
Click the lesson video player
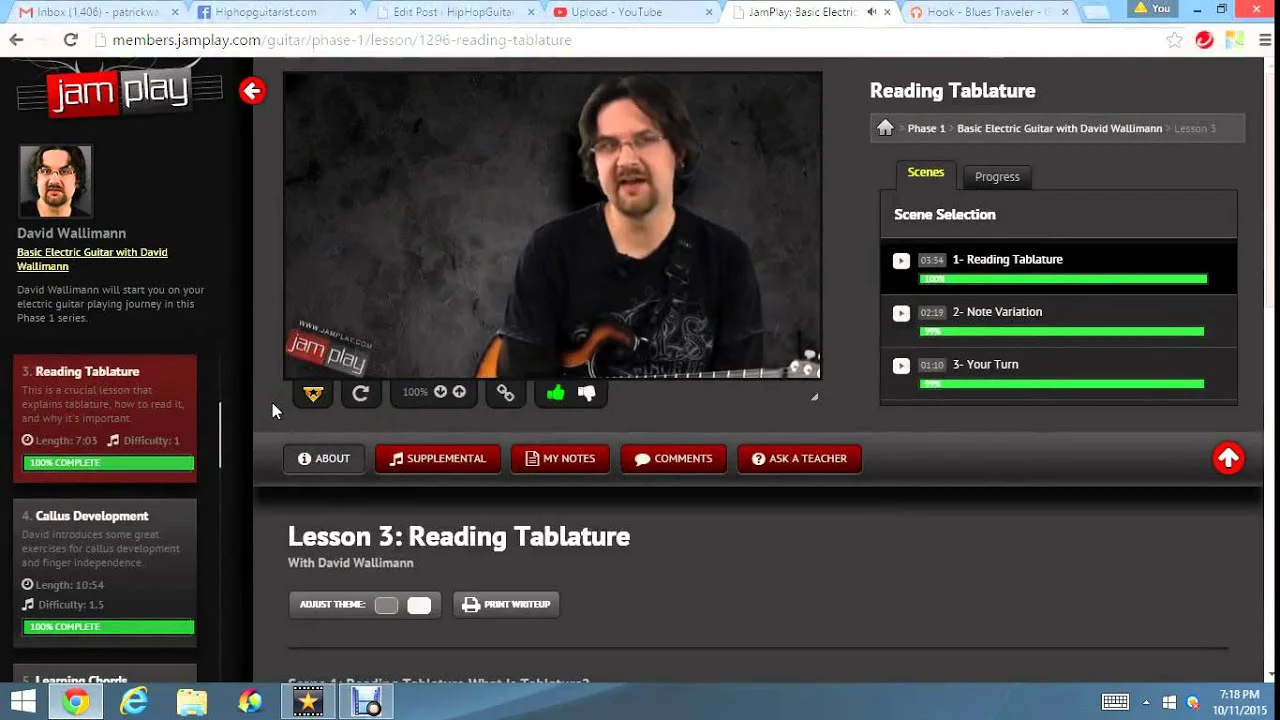(x=552, y=225)
